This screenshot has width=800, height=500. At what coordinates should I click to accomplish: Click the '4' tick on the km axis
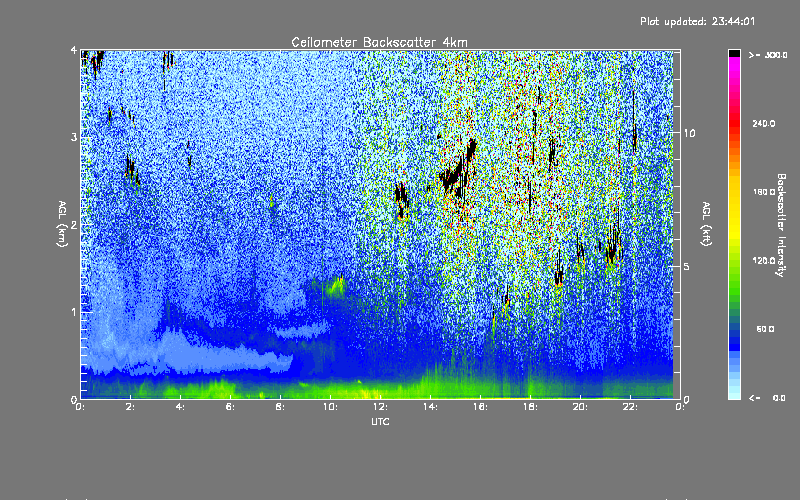pos(74,51)
